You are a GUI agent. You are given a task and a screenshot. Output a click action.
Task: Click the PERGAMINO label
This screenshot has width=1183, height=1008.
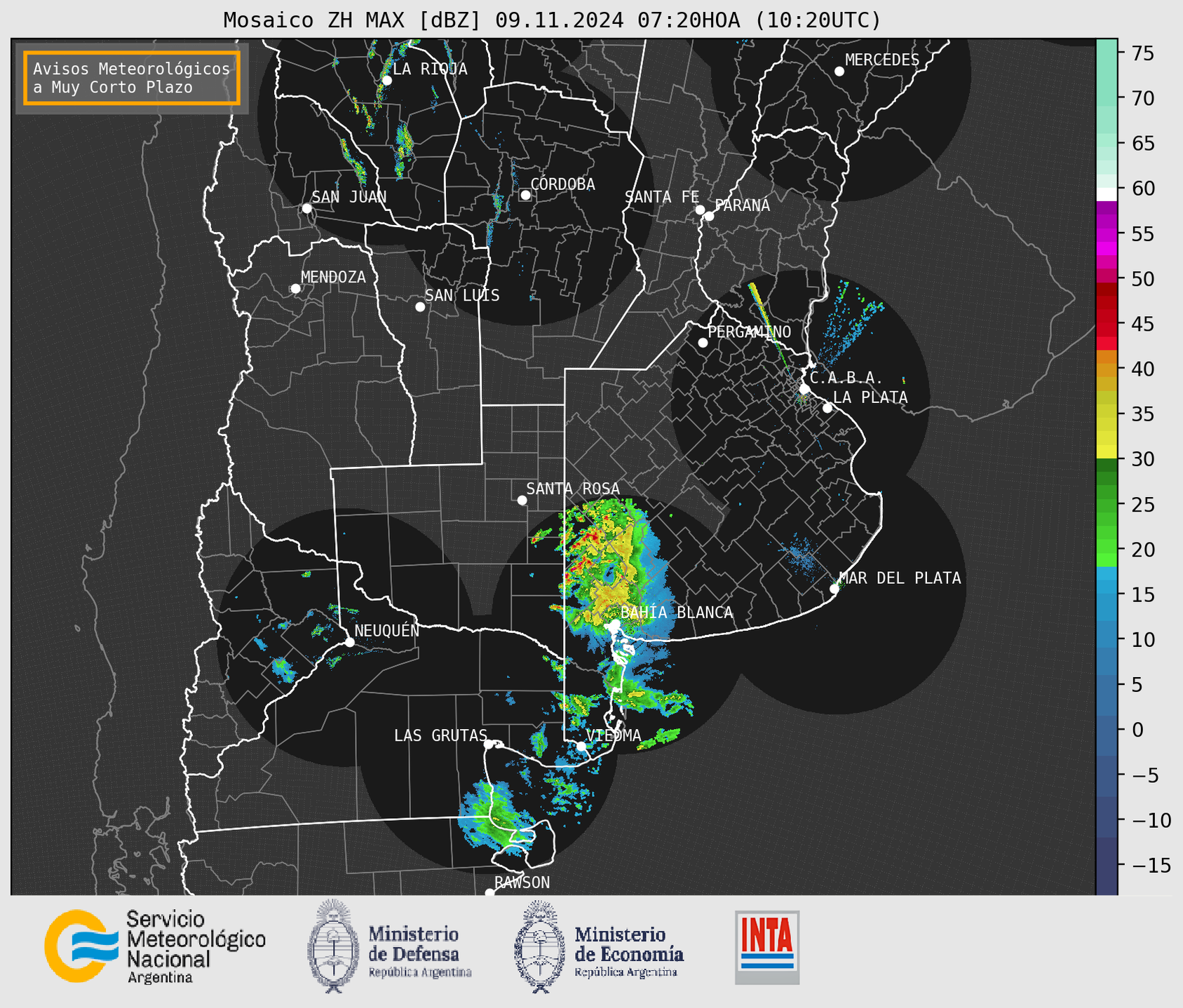pyautogui.click(x=750, y=332)
